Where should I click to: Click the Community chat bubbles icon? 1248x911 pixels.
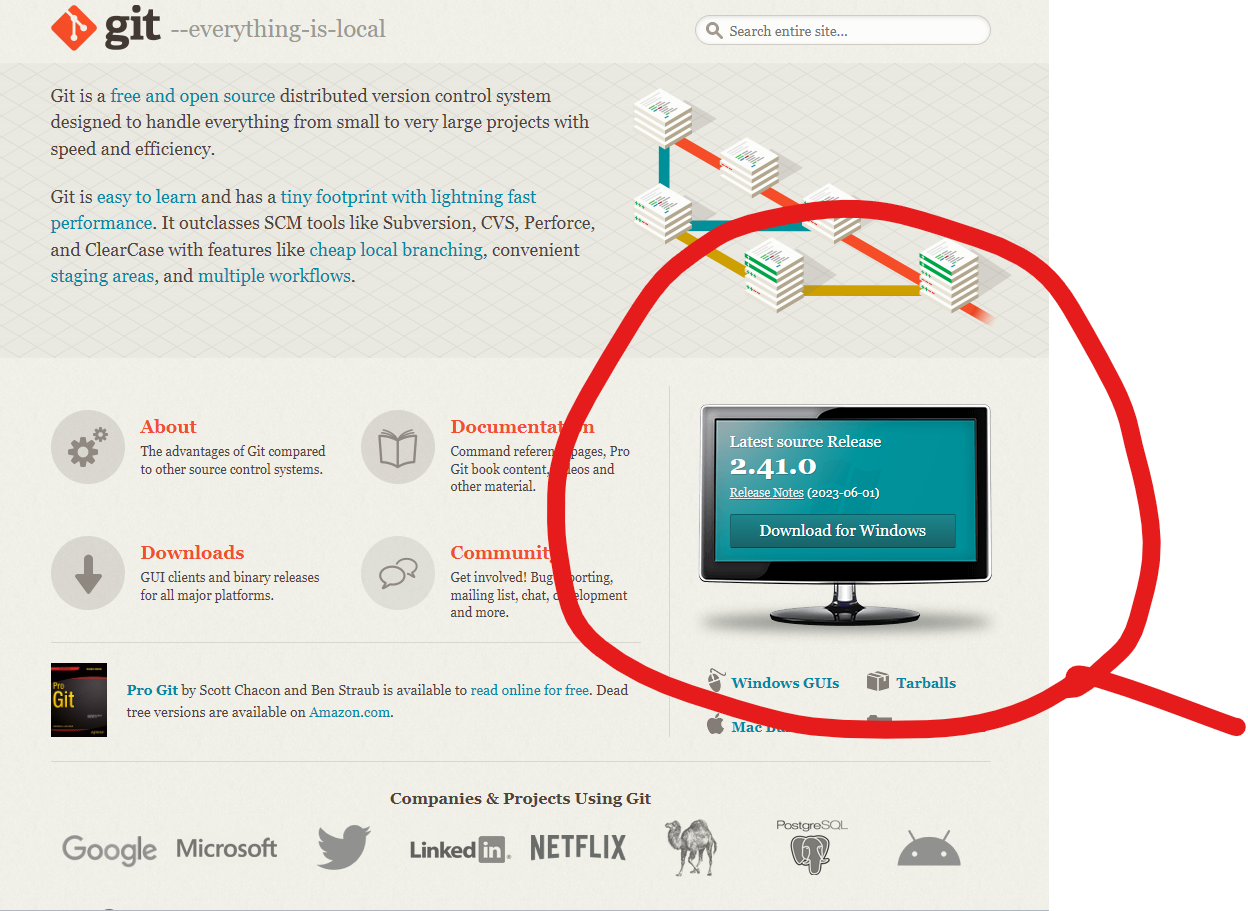[x=398, y=573]
